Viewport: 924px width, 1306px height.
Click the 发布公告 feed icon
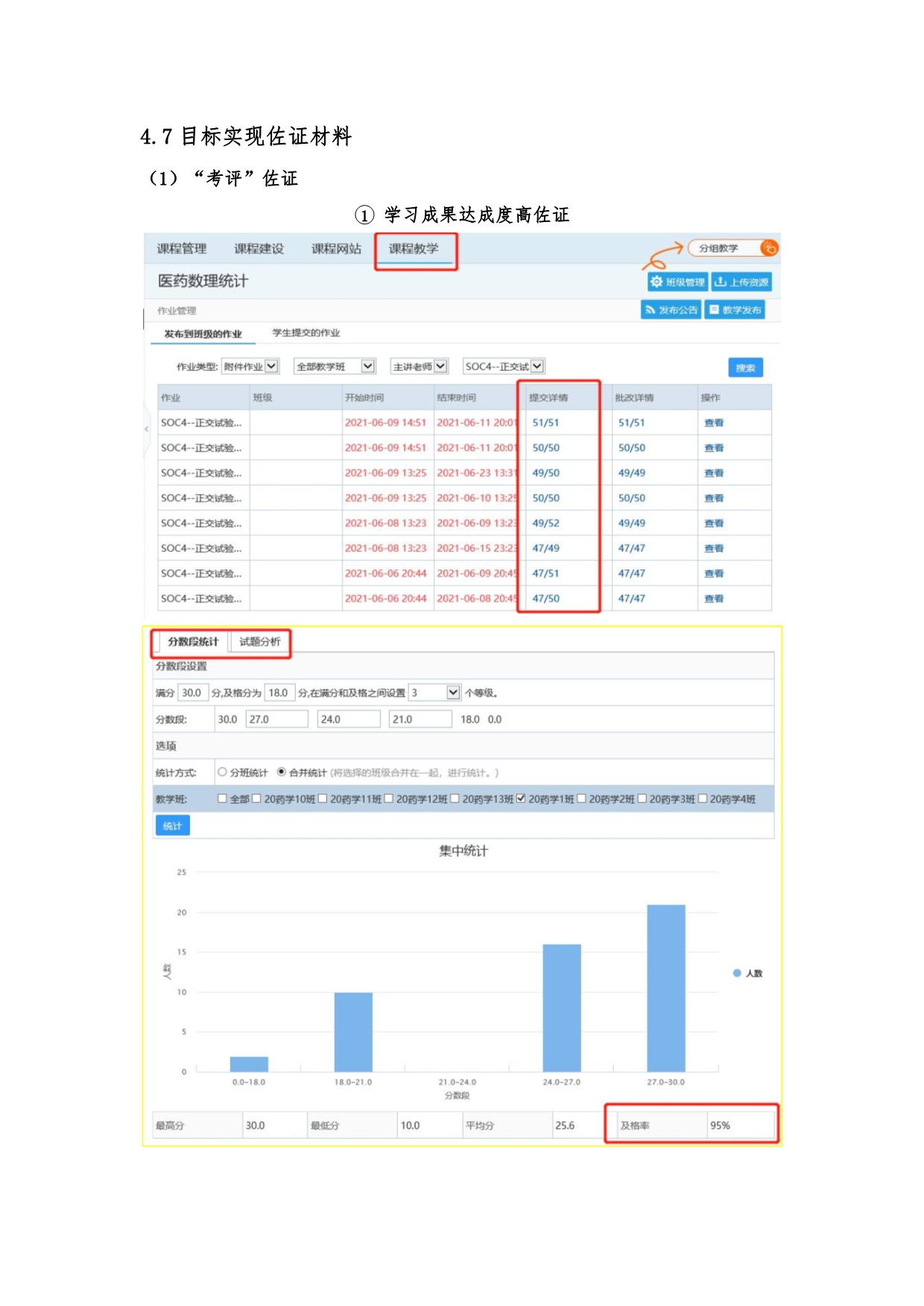point(651,310)
